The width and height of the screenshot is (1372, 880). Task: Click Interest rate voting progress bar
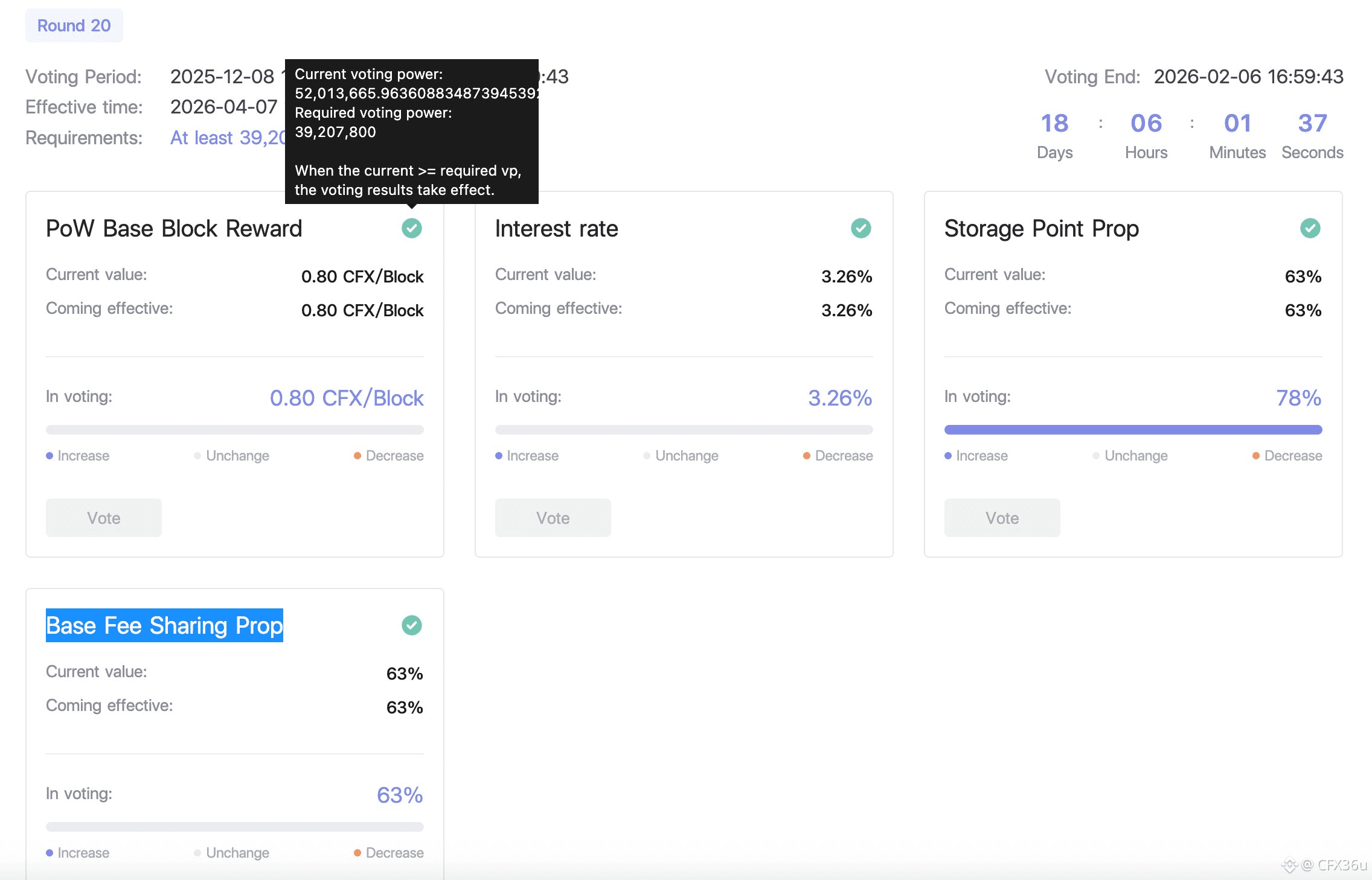click(x=684, y=430)
